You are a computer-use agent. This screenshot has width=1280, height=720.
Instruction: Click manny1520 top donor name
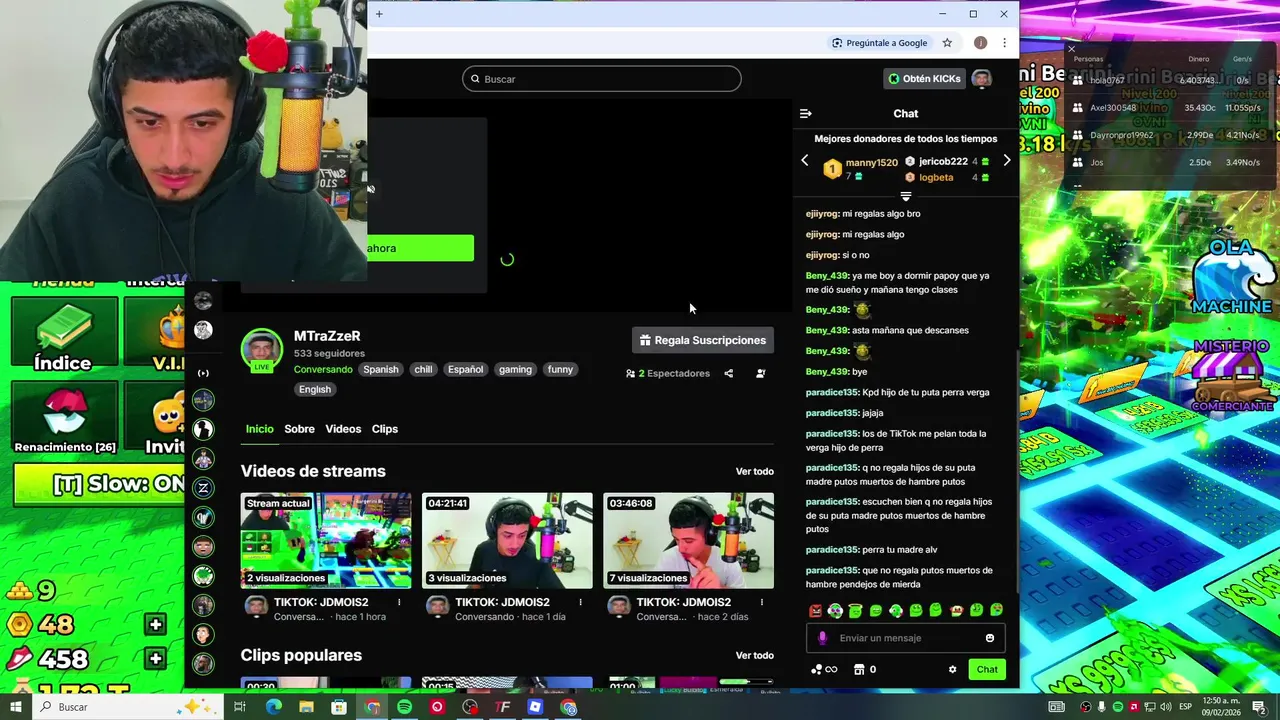point(872,162)
